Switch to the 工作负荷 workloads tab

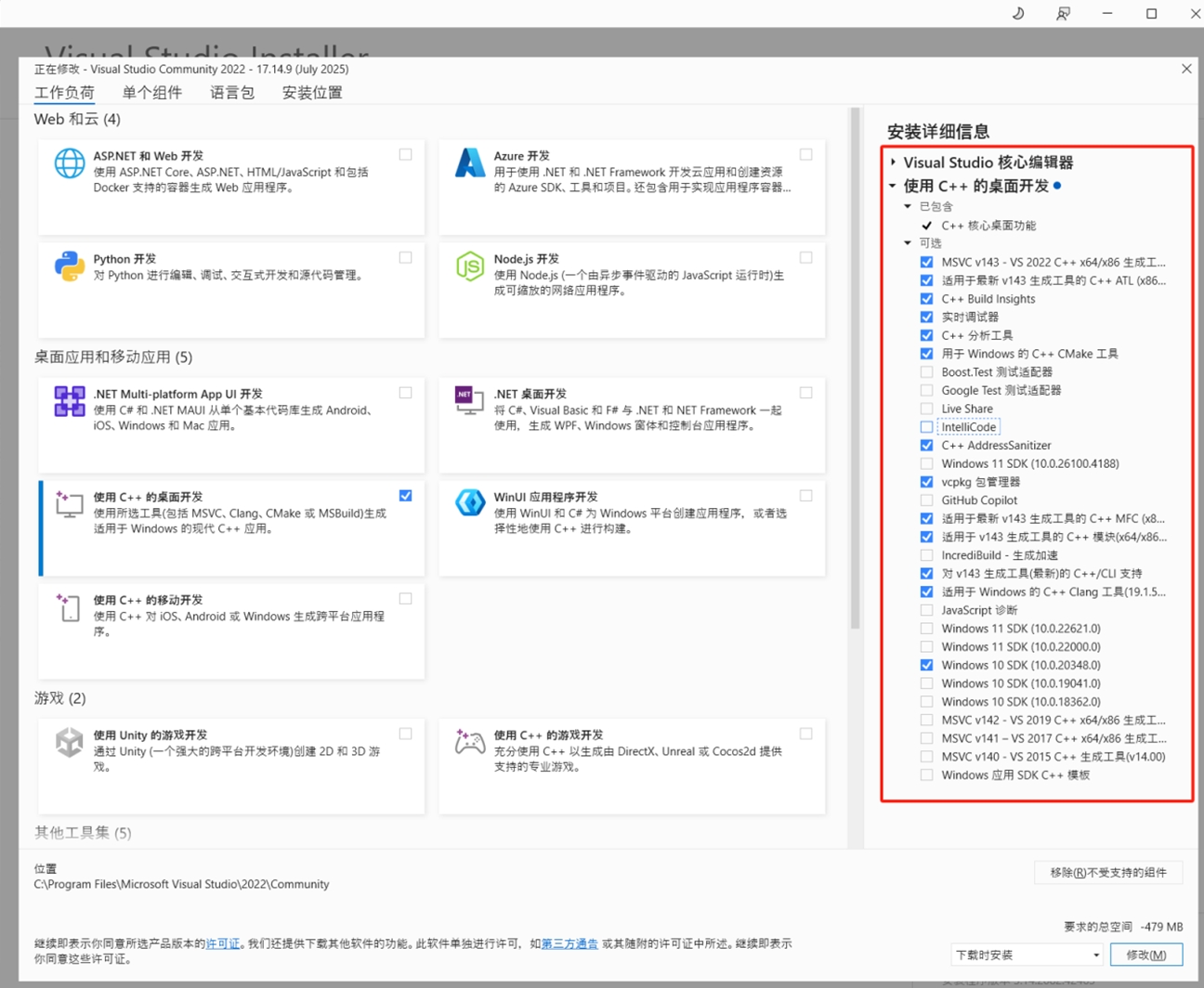point(64,93)
